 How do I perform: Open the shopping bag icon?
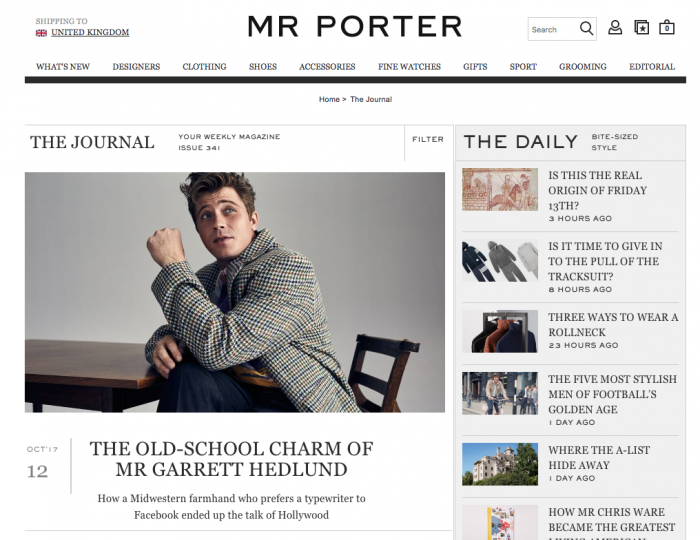pyautogui.click(x=667, y=28)
